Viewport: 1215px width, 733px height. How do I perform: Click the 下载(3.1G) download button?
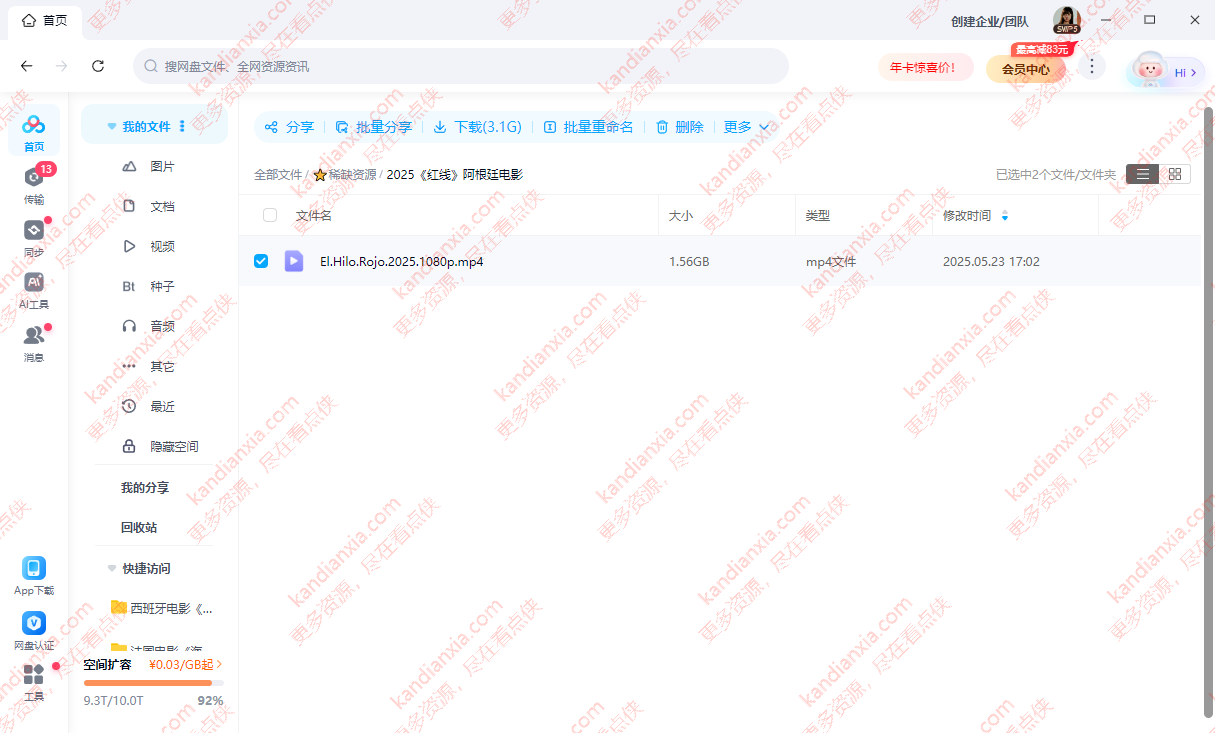coord(478,127)
